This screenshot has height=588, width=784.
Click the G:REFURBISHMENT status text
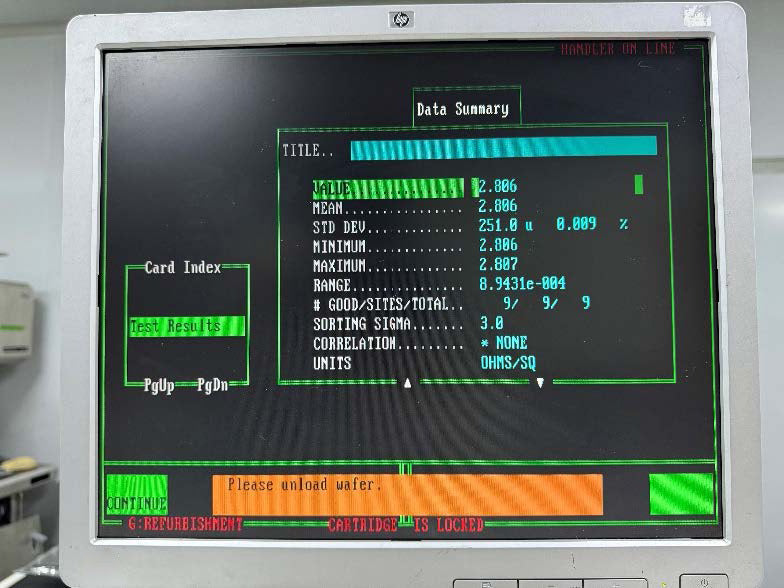[185, 524]
